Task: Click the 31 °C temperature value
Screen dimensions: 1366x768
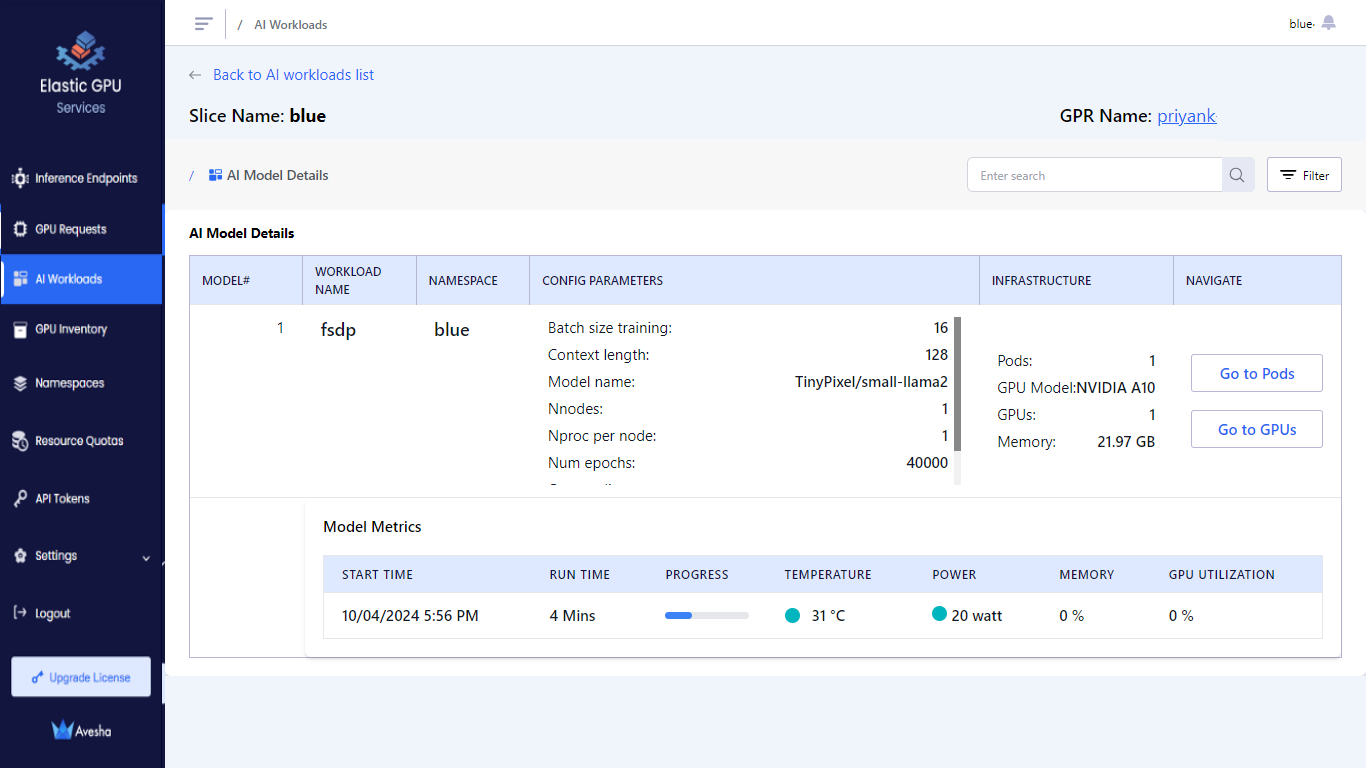Action: [828, 616]
